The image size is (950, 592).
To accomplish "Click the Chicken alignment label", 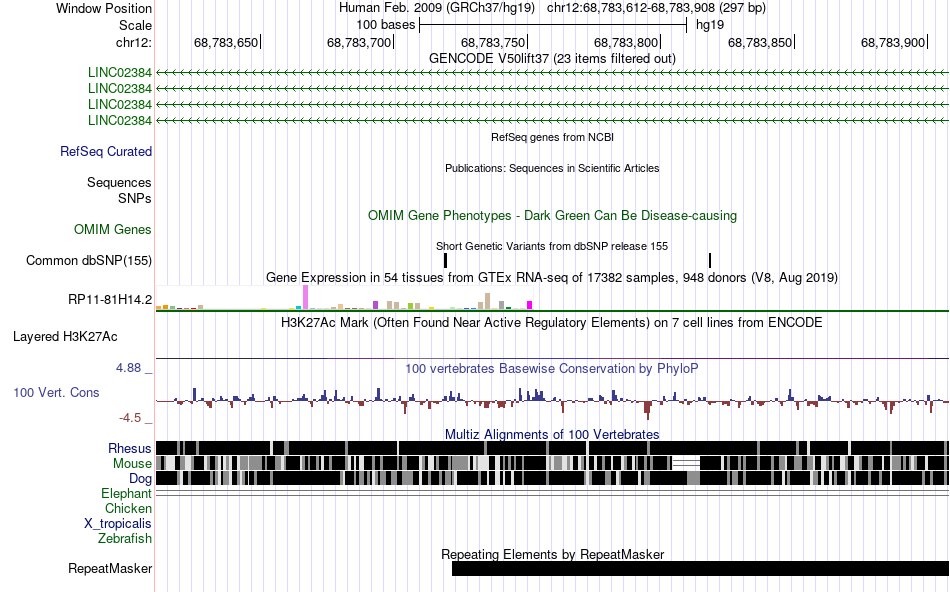I will pyautogui.click(x=128, y=508).
